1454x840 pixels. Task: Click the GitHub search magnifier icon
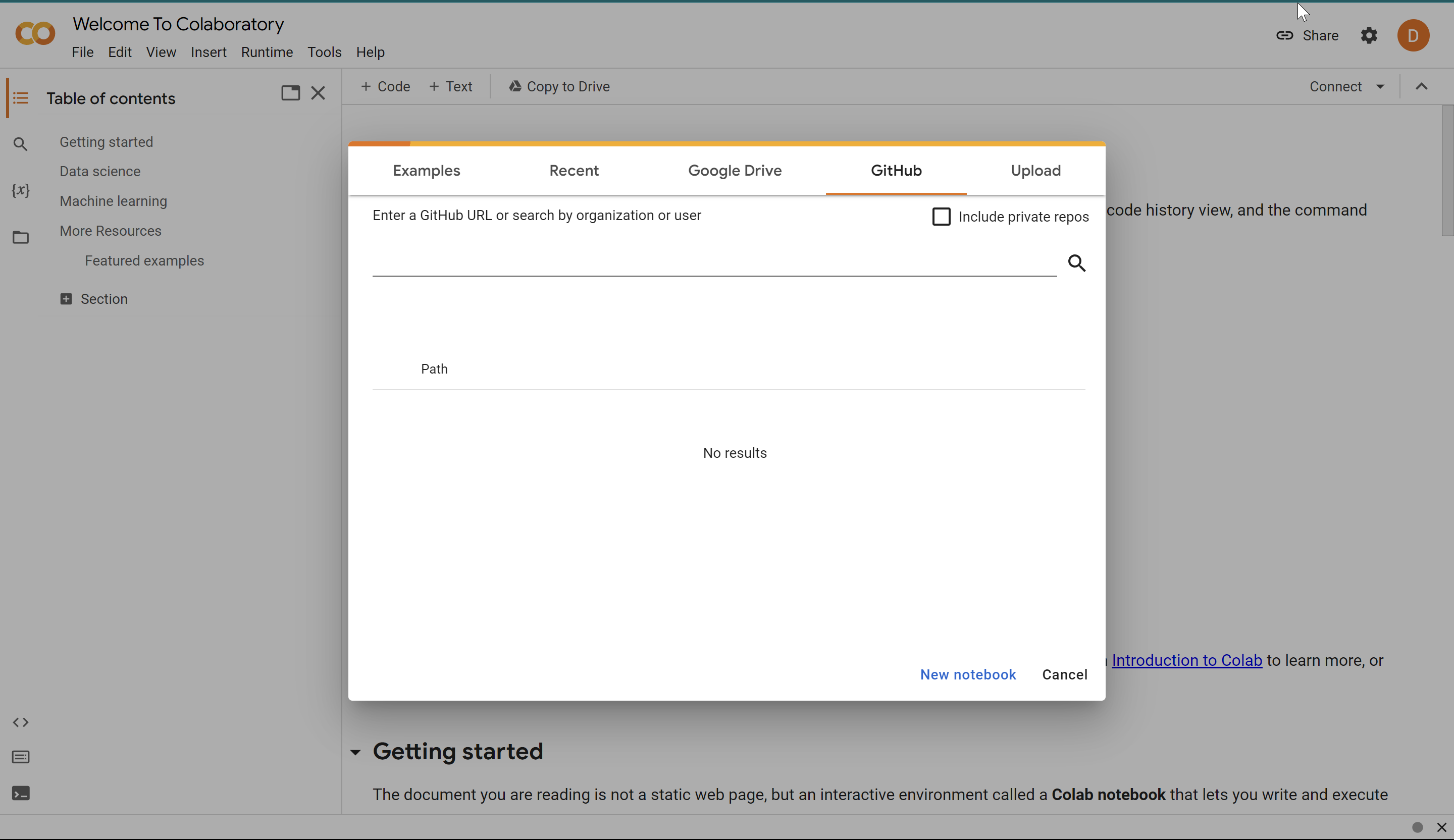(x=1077, y=263)
